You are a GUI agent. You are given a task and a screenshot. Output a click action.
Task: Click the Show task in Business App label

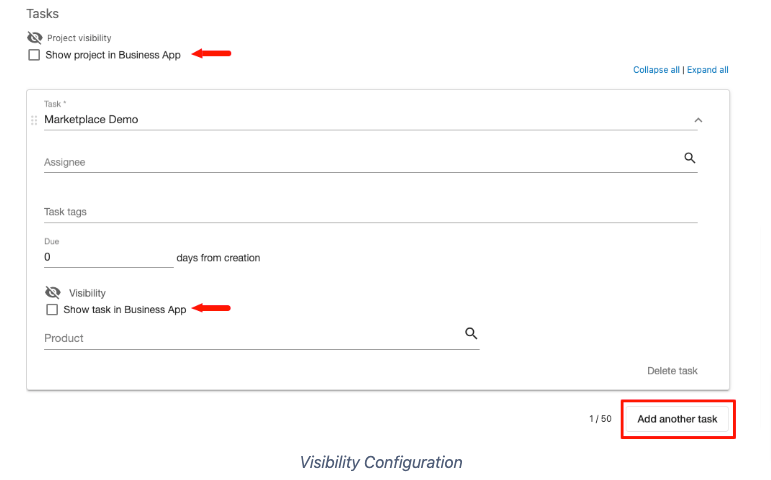point(125,309)
